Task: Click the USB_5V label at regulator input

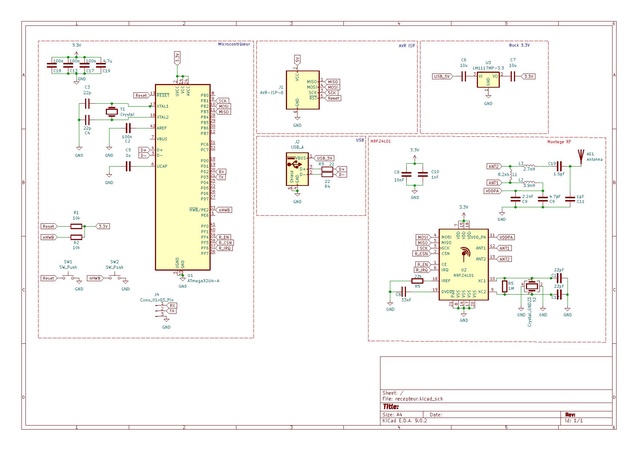Action: [x=442, y=77]
